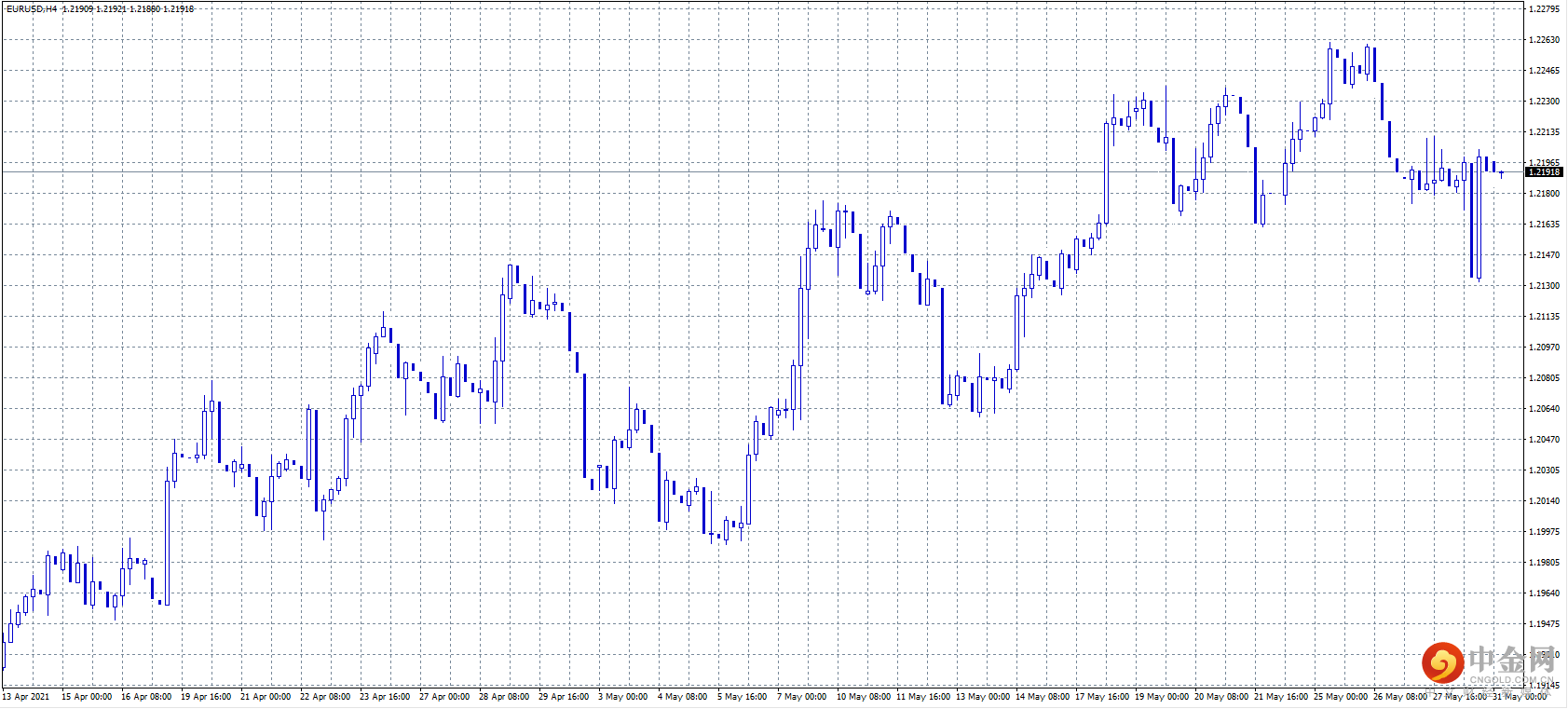Click the 1.20470 price axis label
Image resolution: width=1568 pixels, height=709 pixels.
[1544, 440]
